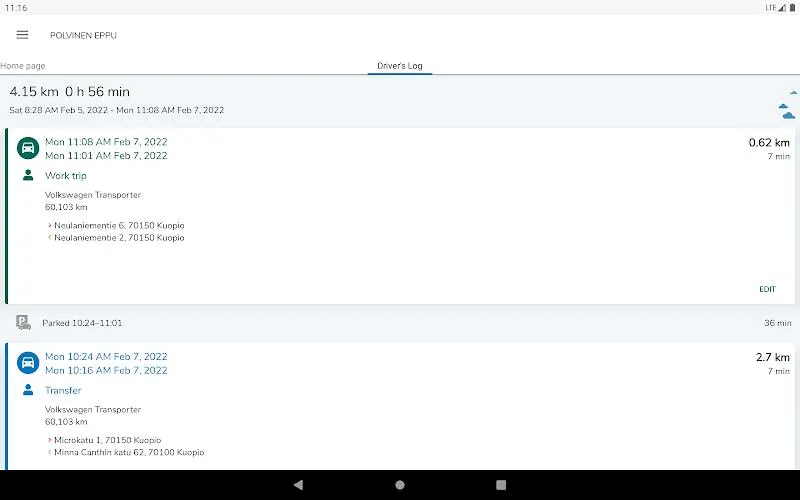
Task: Switch to the Home page tab
Action: 23,66
